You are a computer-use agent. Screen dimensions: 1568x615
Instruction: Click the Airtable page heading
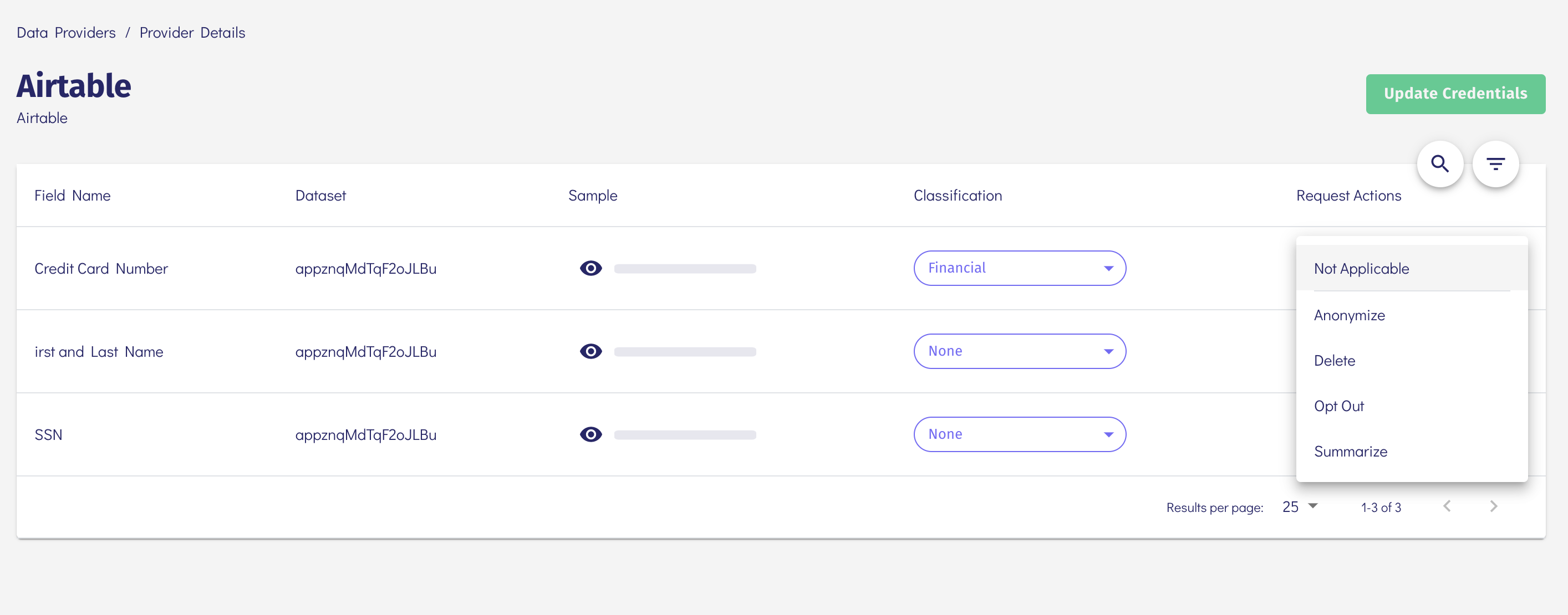coord(74,85)
